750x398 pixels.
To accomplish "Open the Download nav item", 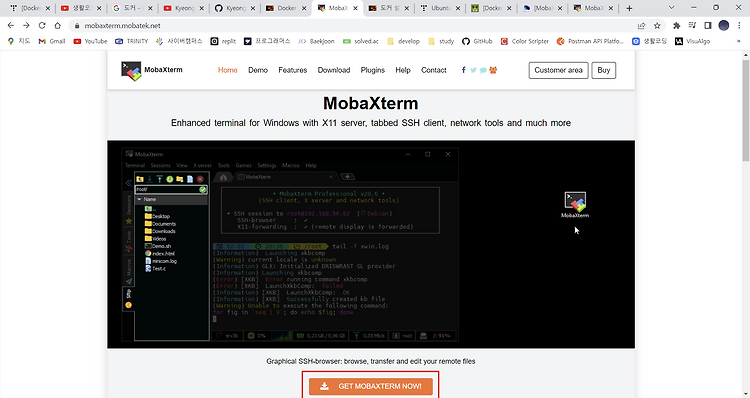I will pos(334,70).
